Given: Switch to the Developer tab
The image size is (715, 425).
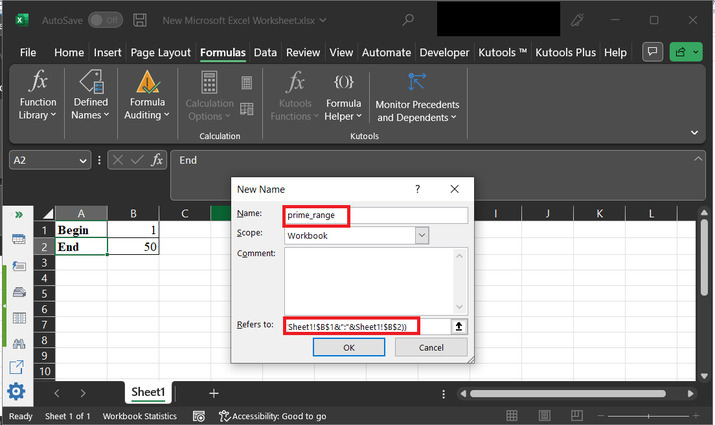Looking at the screenshot, I should pos(444,52).
